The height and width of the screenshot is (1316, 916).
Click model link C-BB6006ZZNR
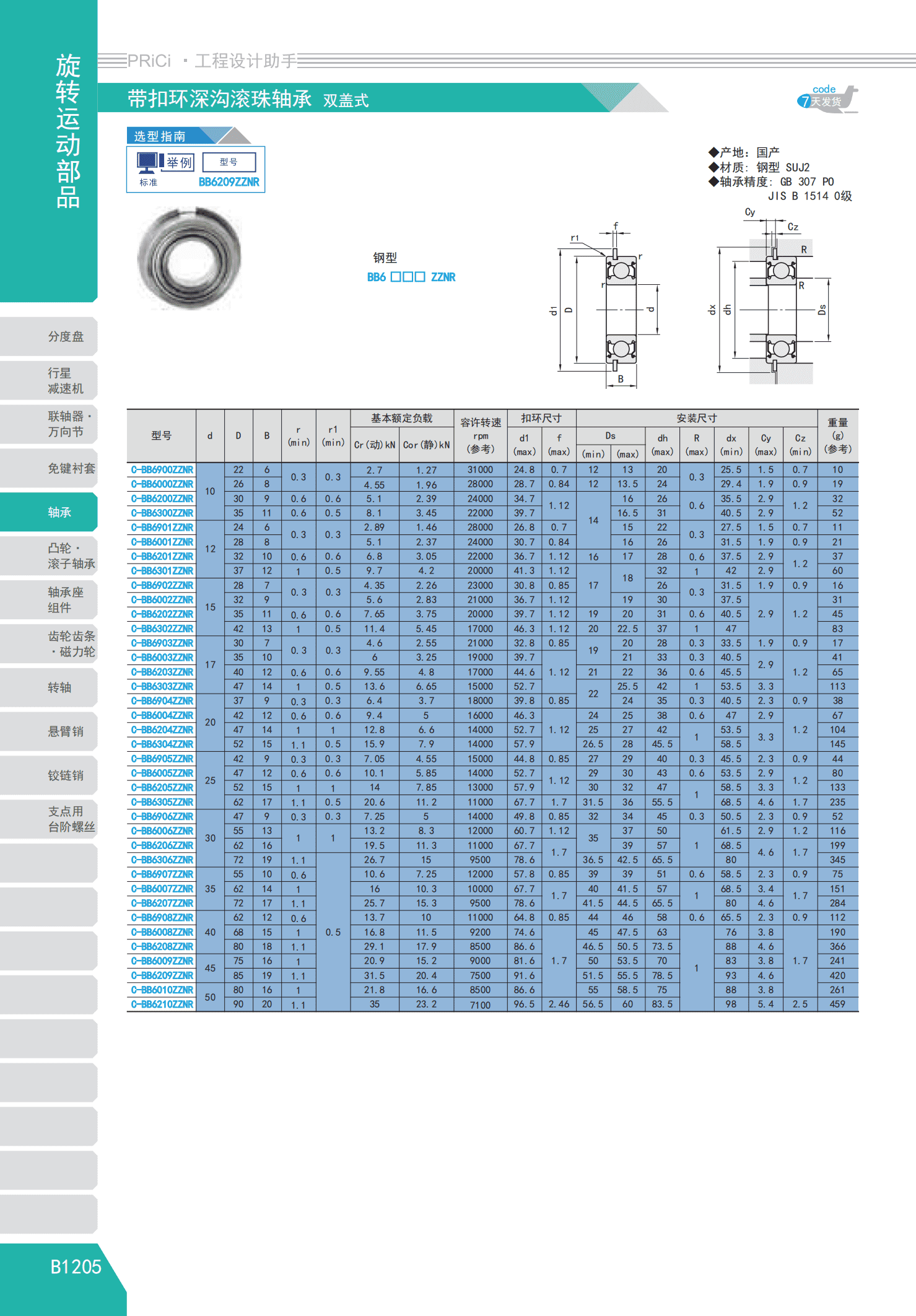tap(162, 831)
